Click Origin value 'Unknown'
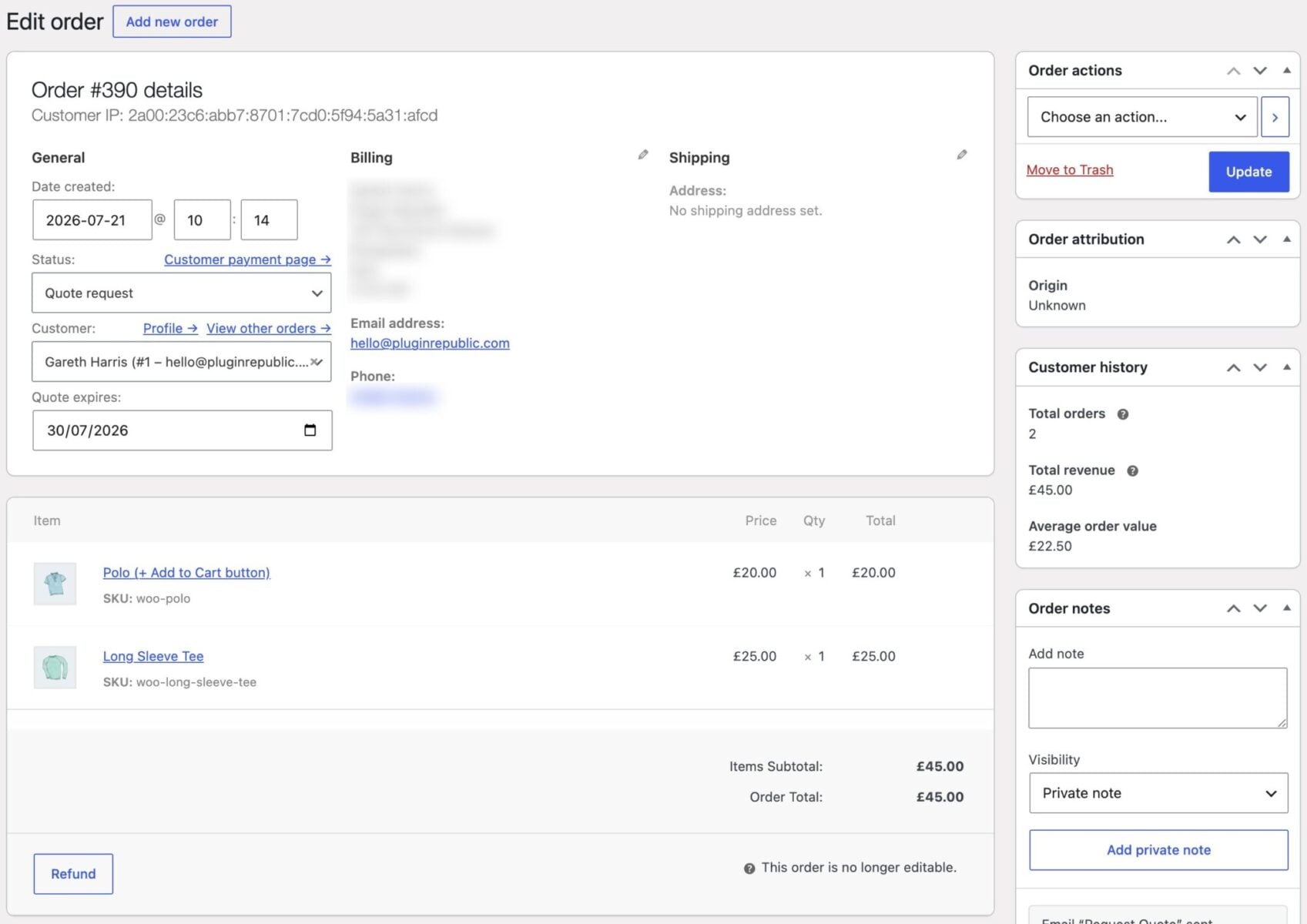Screen dimensions: 1307x924 [1057, 306]
